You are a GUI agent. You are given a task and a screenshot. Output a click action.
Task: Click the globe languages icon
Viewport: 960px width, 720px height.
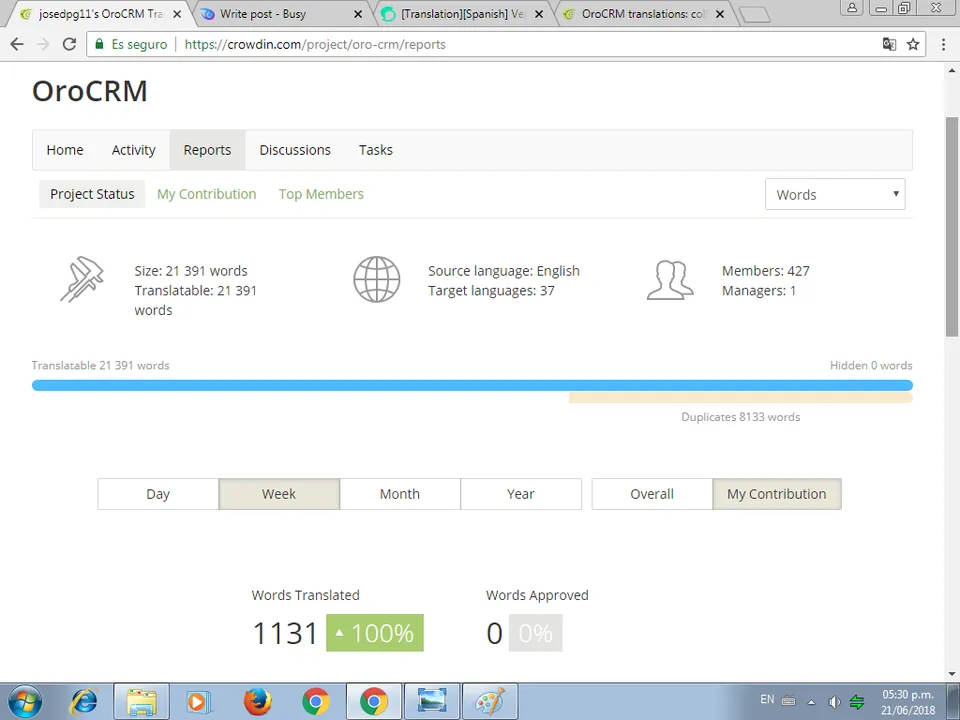(377, 279)
